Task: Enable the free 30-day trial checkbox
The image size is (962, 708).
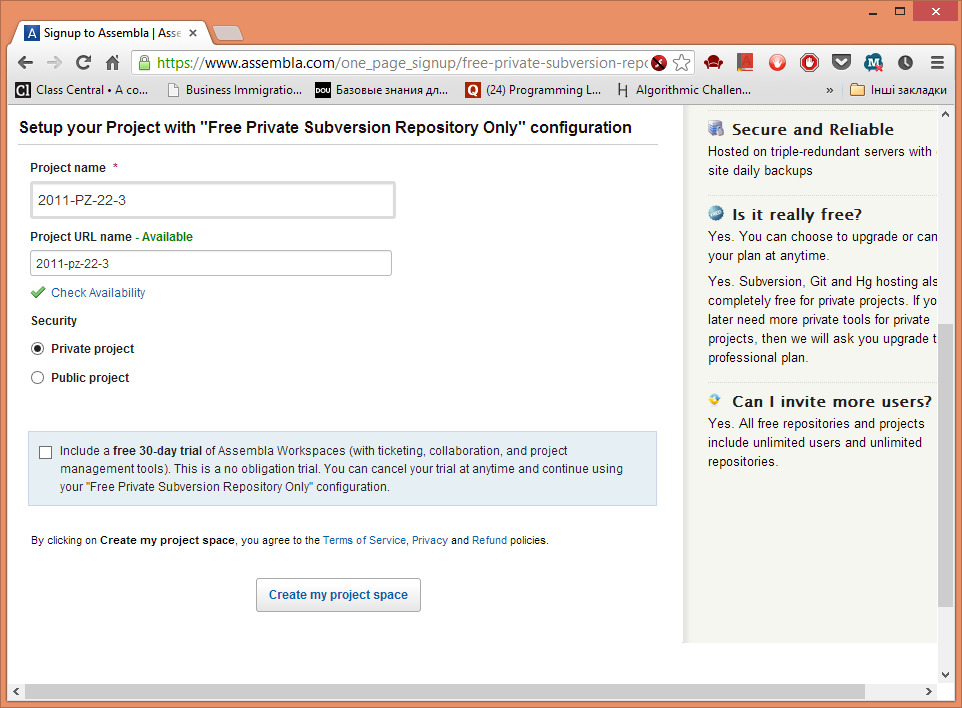Action: tap(45, 452)
